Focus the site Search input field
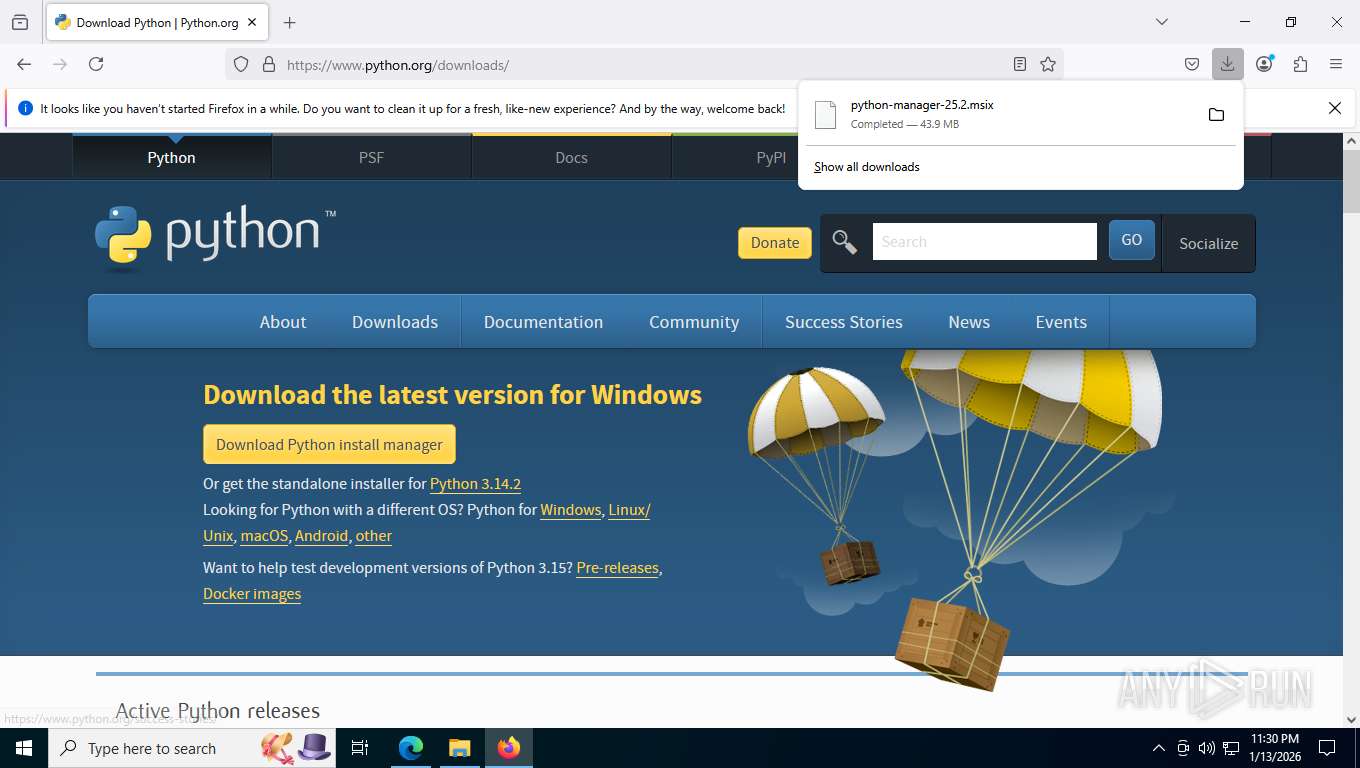Screen dimensions: 1360x768 click(985, 241)
